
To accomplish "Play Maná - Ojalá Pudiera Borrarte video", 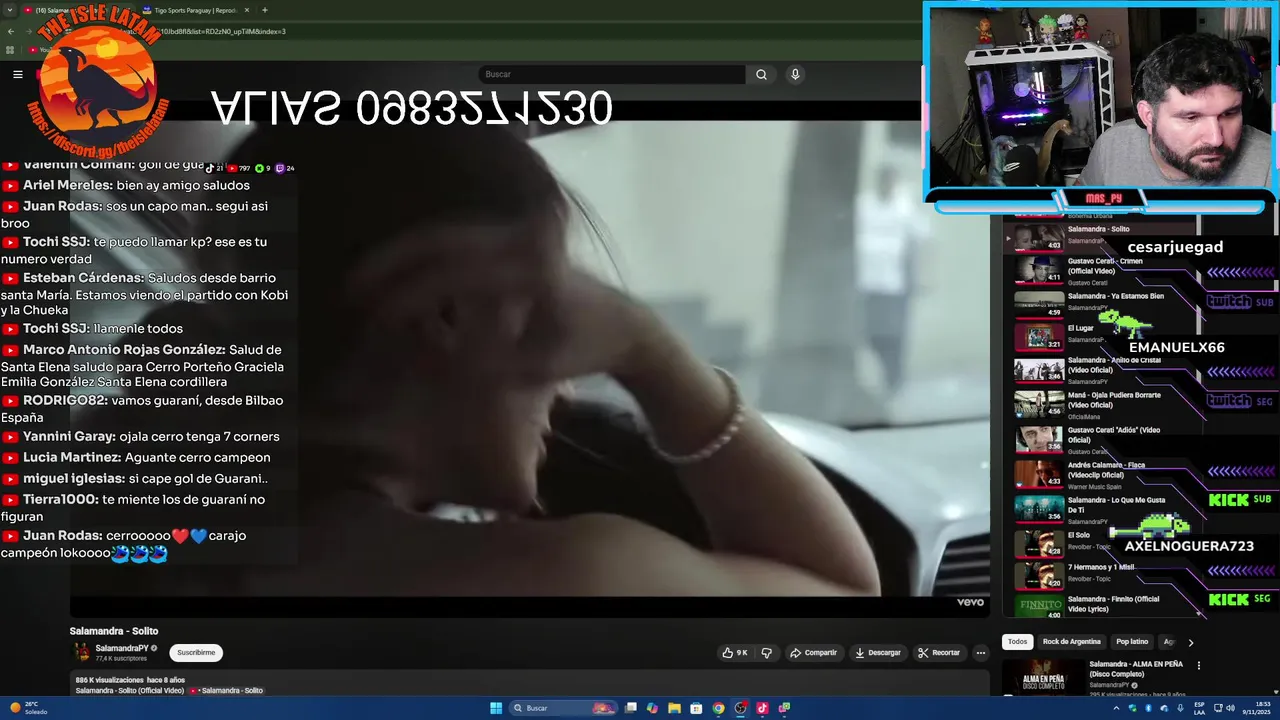I will (1101, 404).
